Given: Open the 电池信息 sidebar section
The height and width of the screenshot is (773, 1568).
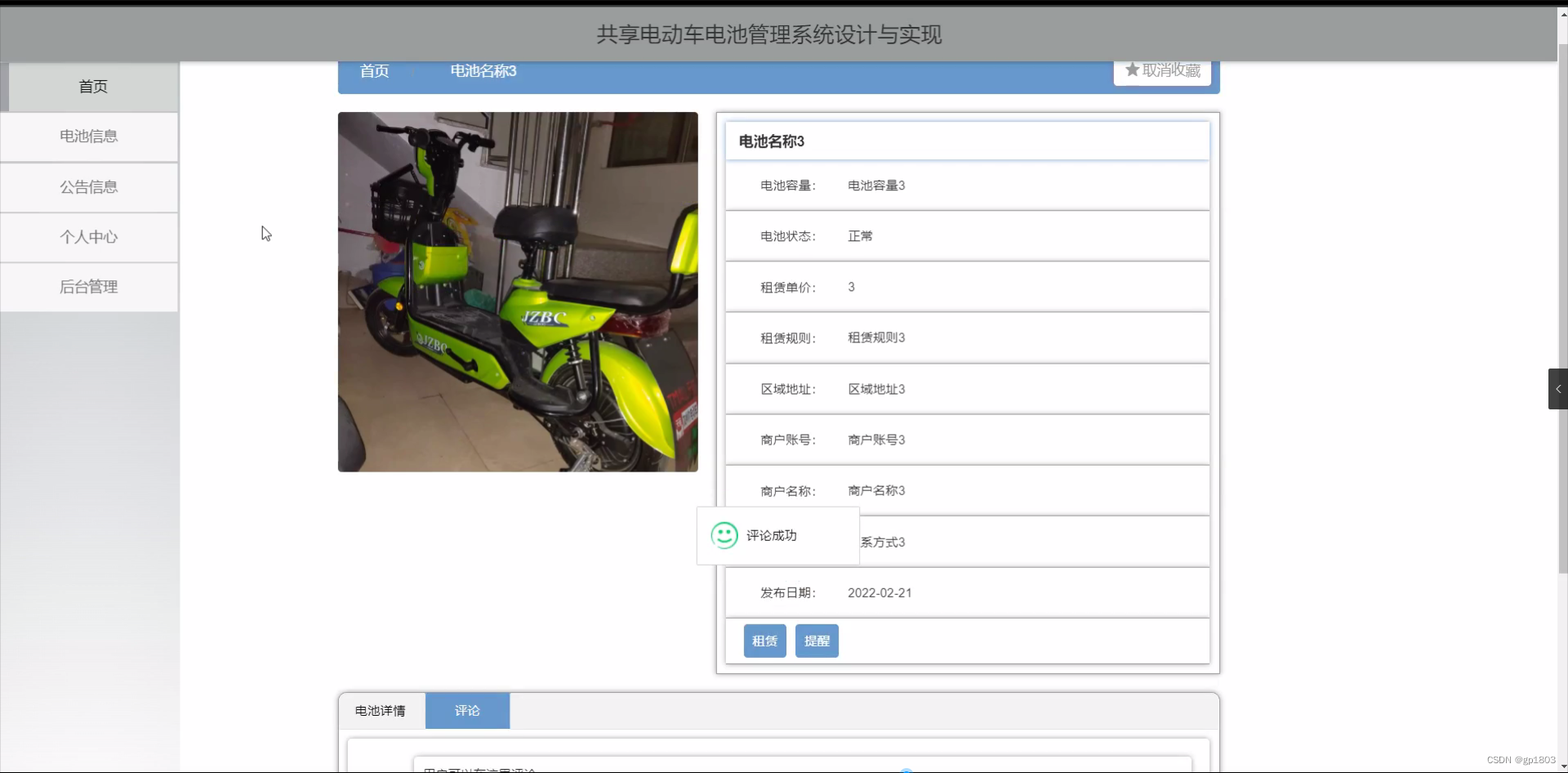Looking at the screenshot, I should (x=89, y=136).
